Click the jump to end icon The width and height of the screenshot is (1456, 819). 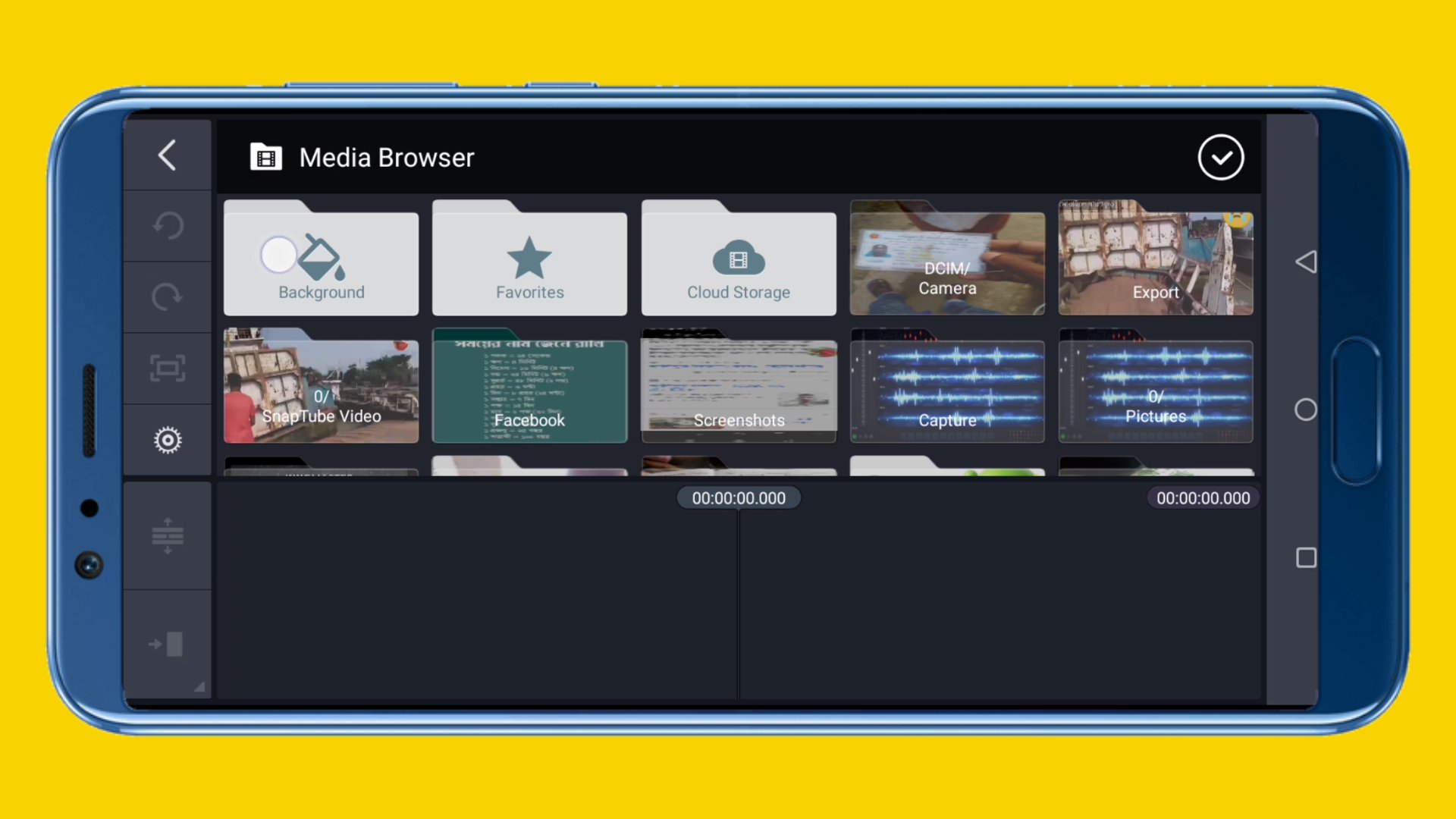coord(167,645)
